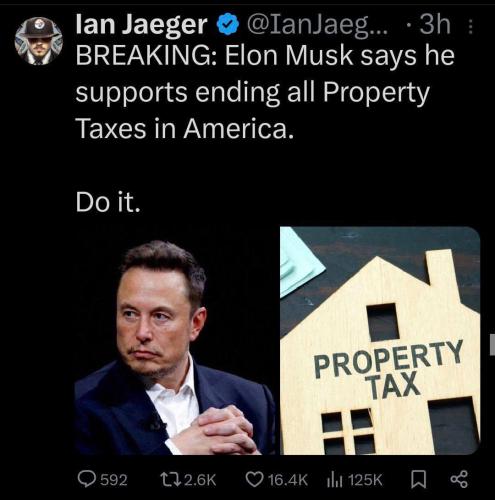Open Ian Jaeger's profile avatar picture
Screen dimensions: 495x500
[x=39, y=41]
